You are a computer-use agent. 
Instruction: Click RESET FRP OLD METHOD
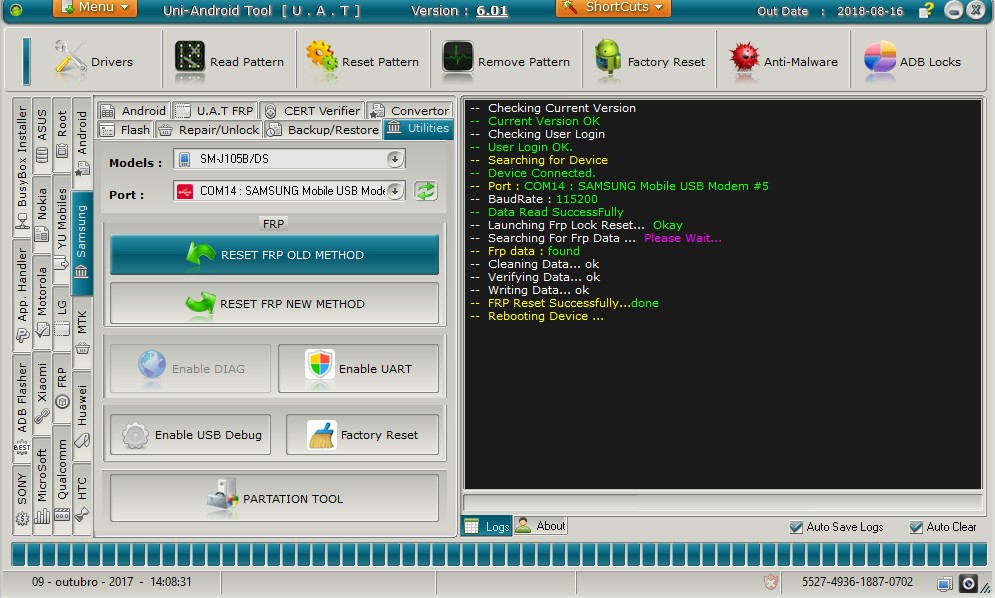click(x=274, y=255)
